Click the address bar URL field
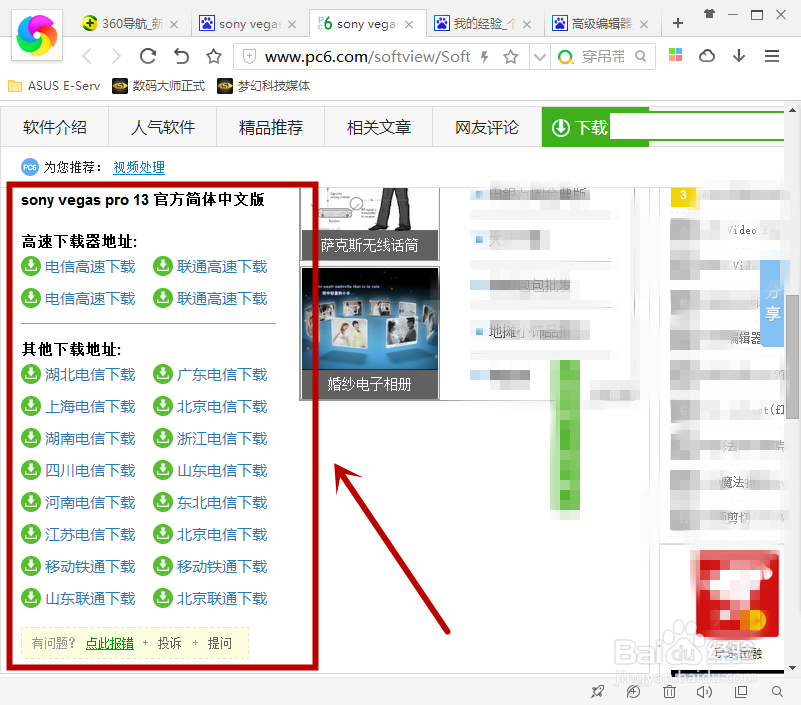801x705 pixels. coord(367,57)
